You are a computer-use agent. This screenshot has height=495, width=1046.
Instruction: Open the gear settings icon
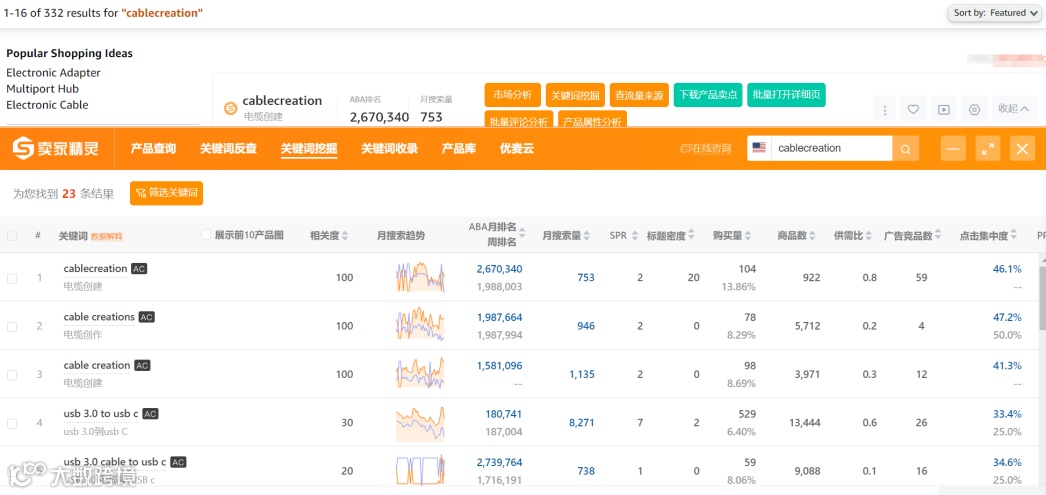(974, 109)
